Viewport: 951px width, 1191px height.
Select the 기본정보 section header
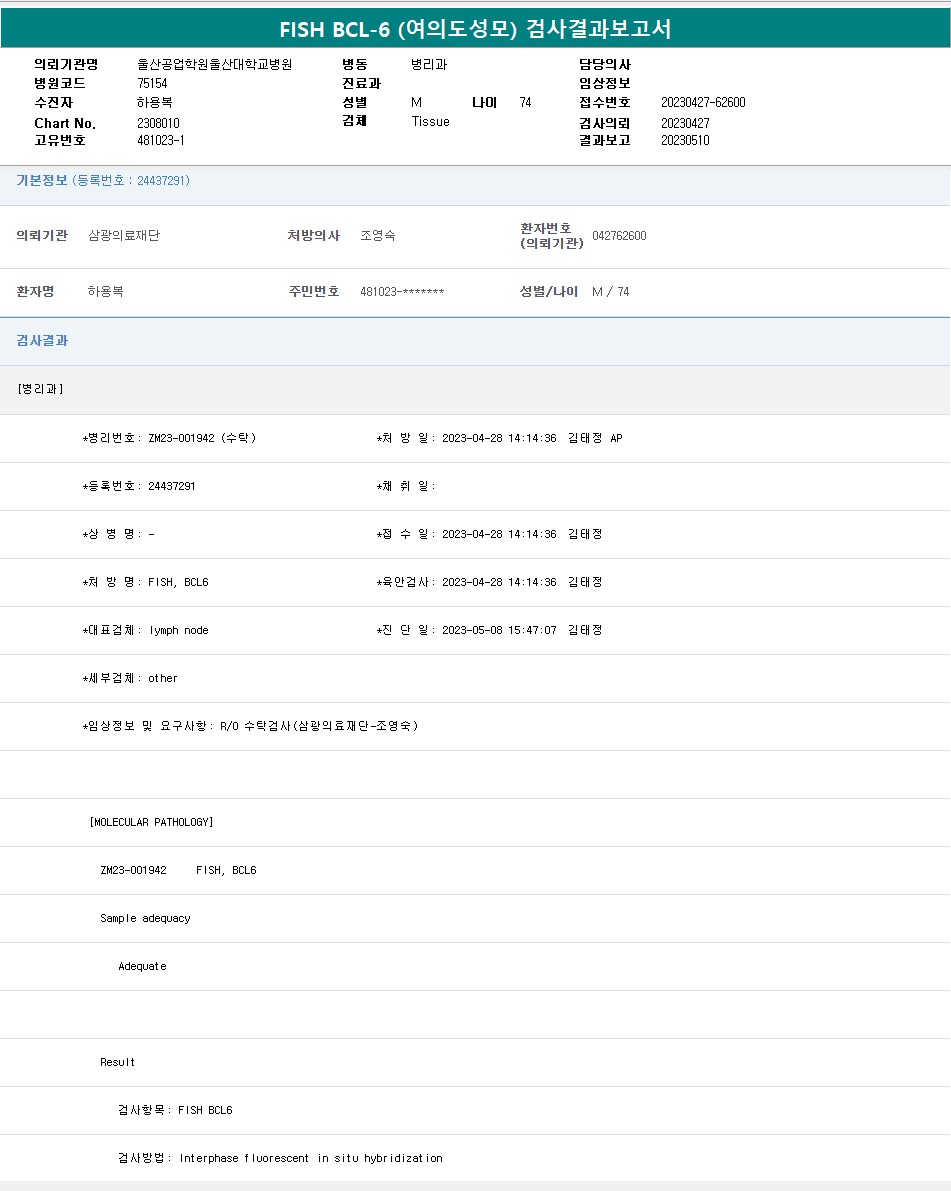click(102, 181)
